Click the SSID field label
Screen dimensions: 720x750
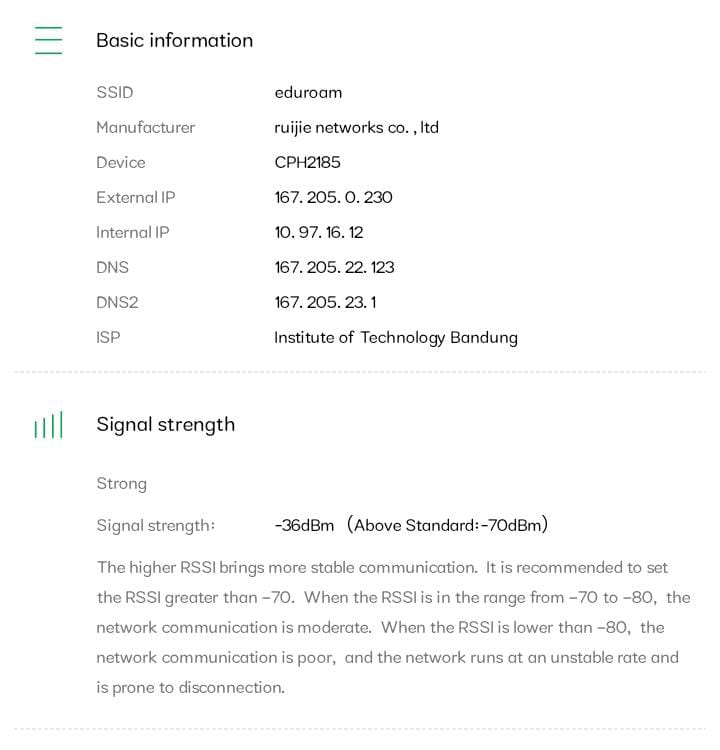114,92
